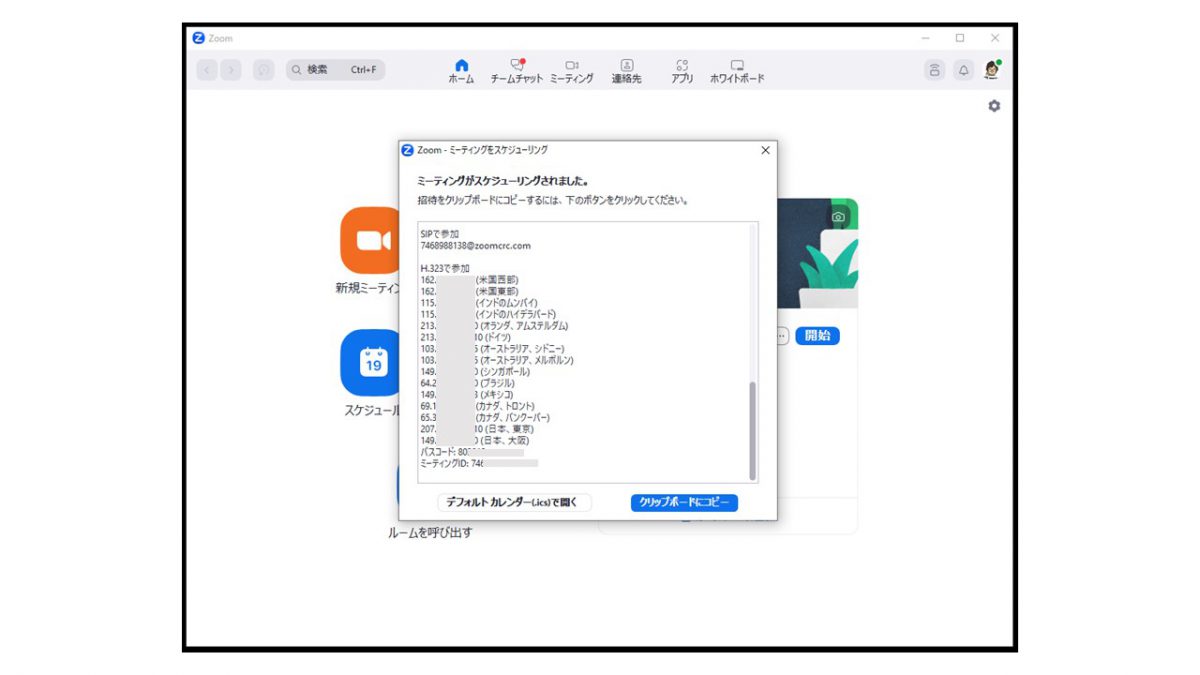Open the history clock icon

pos(263,70)
